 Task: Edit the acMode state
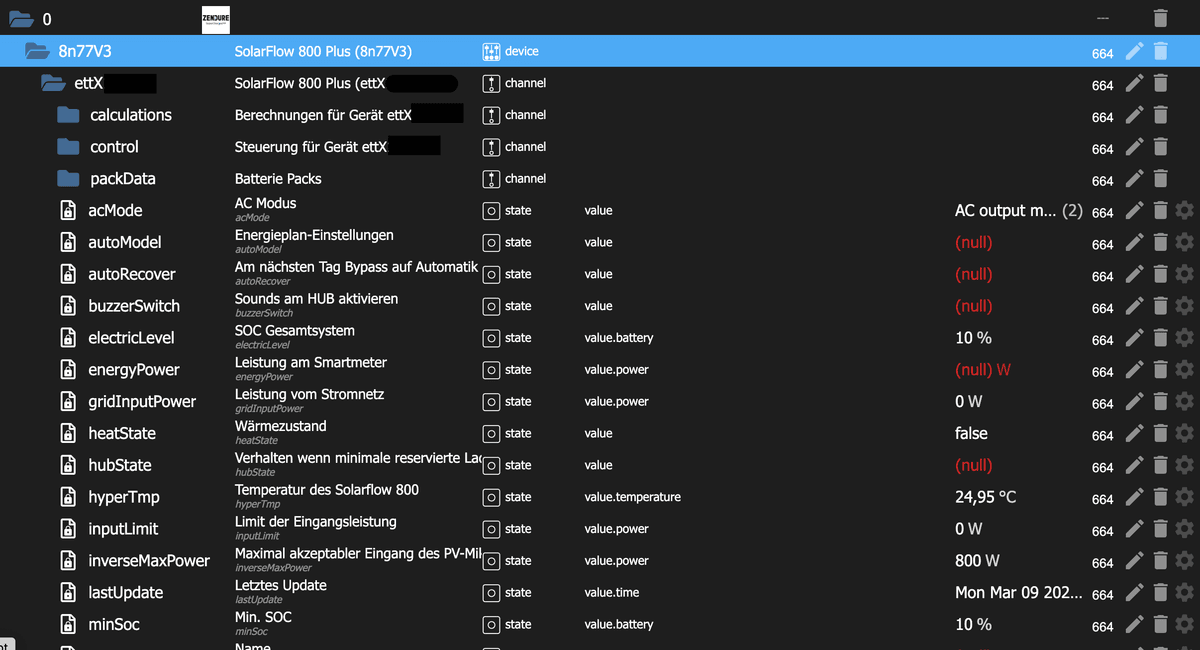[1134, 211]
